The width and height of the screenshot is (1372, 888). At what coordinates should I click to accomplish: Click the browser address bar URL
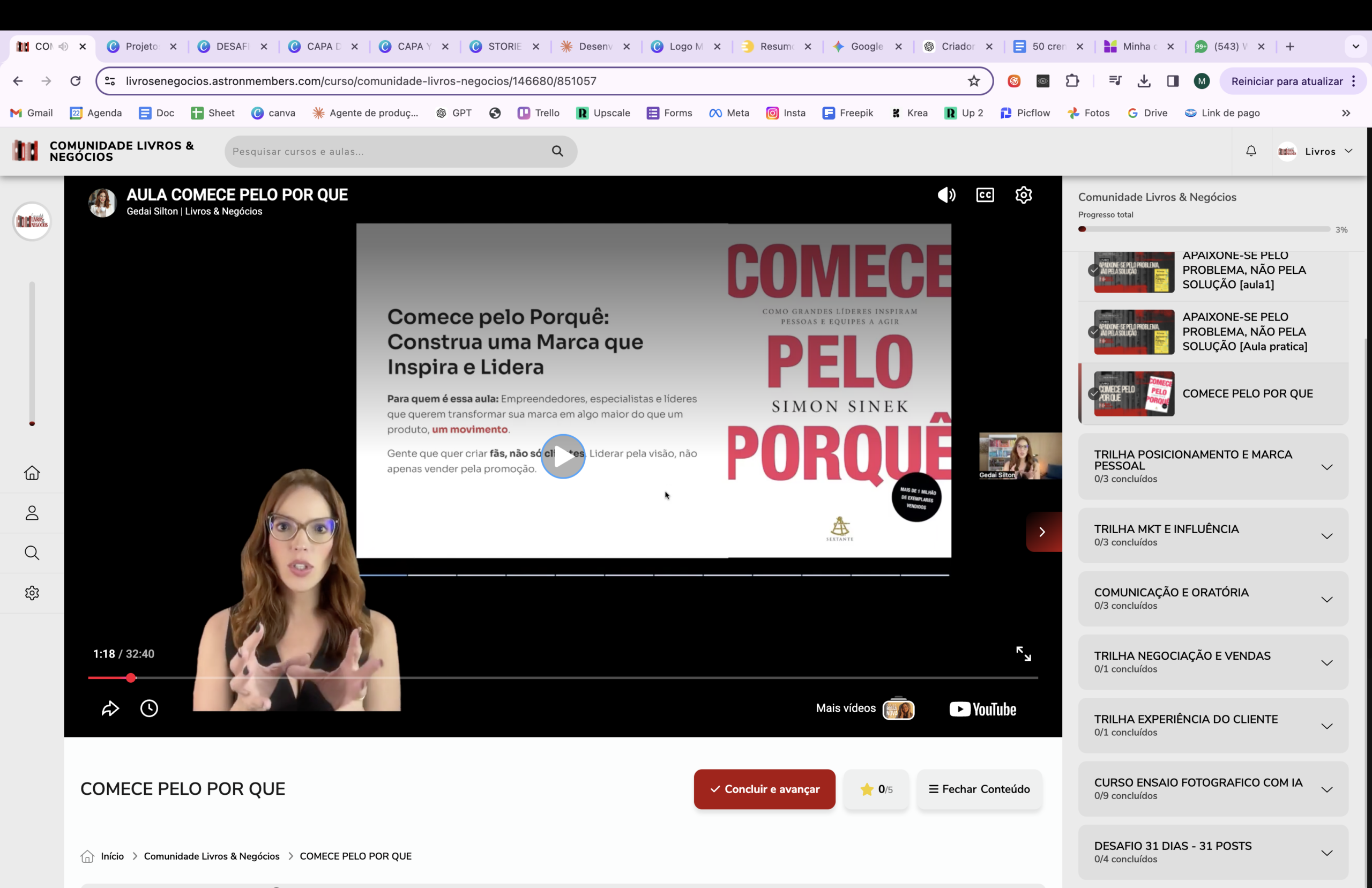coord(361,81)
